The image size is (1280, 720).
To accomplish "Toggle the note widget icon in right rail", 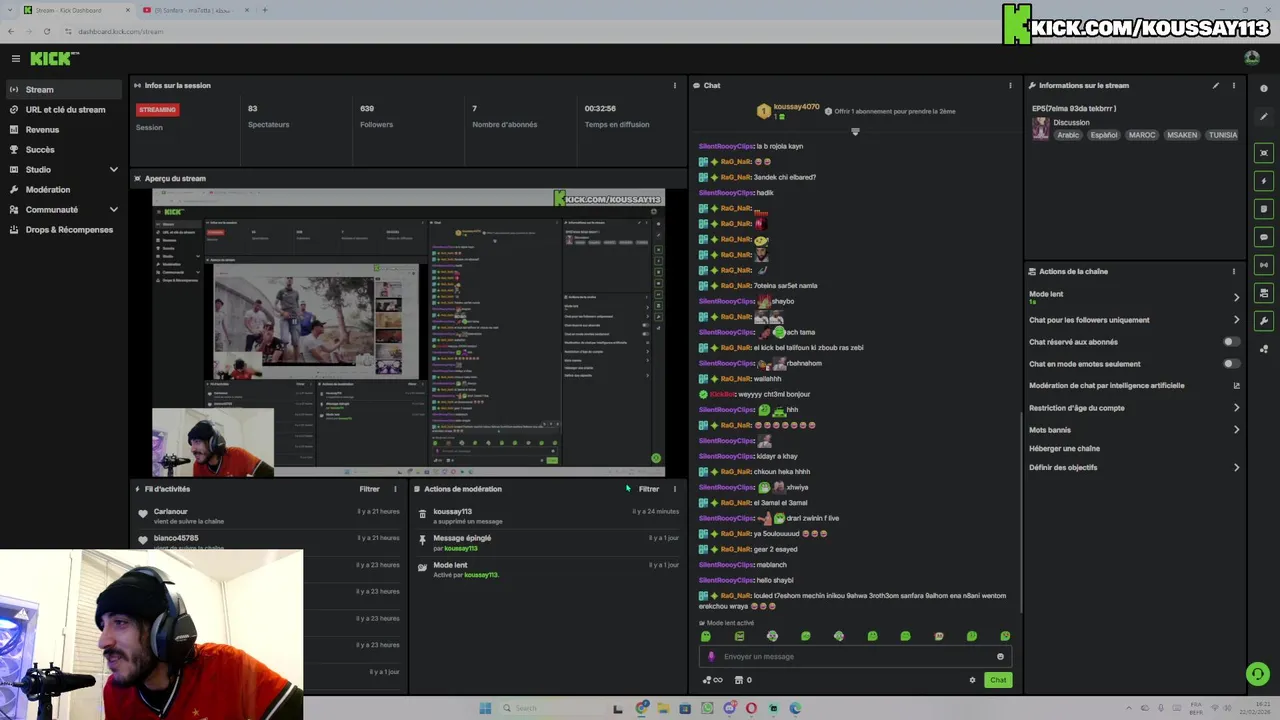I will [1264, 209].
